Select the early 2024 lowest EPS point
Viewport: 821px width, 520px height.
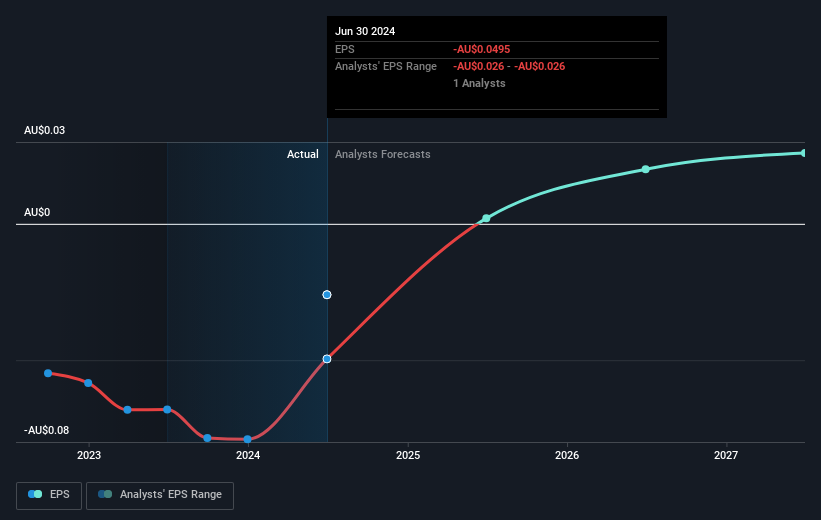coord(248,439)
